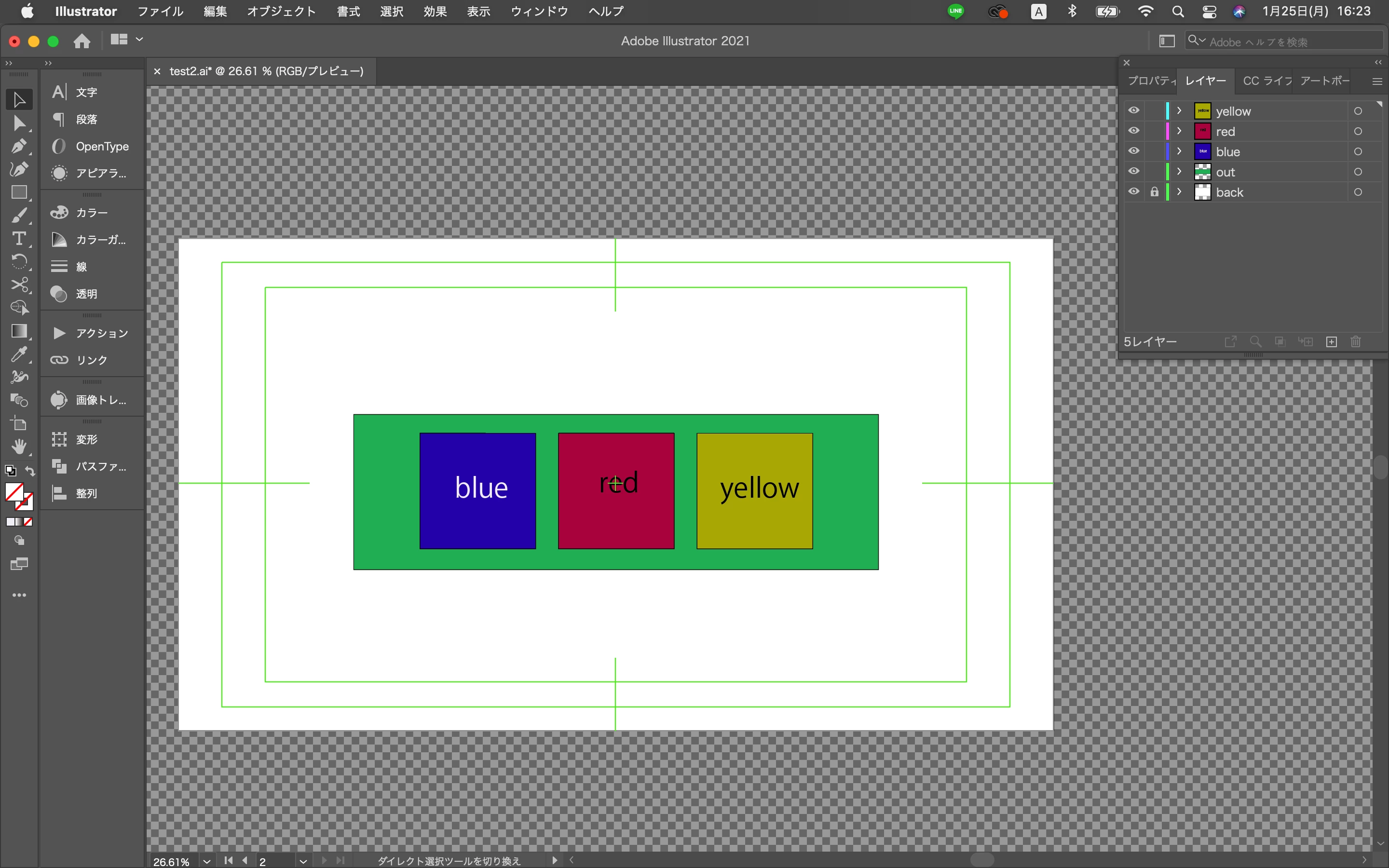This screenshot has height=868, width=1389.
Task: Open the オブジェクト menu
Action: click(281, 12)
